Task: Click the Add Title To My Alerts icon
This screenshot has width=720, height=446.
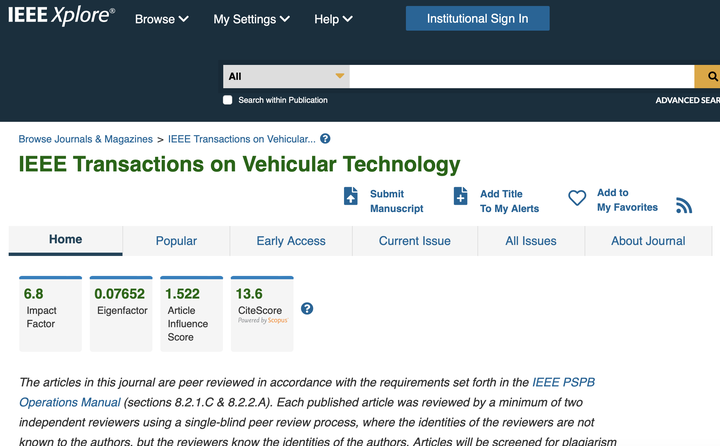Action: point(461,196)
